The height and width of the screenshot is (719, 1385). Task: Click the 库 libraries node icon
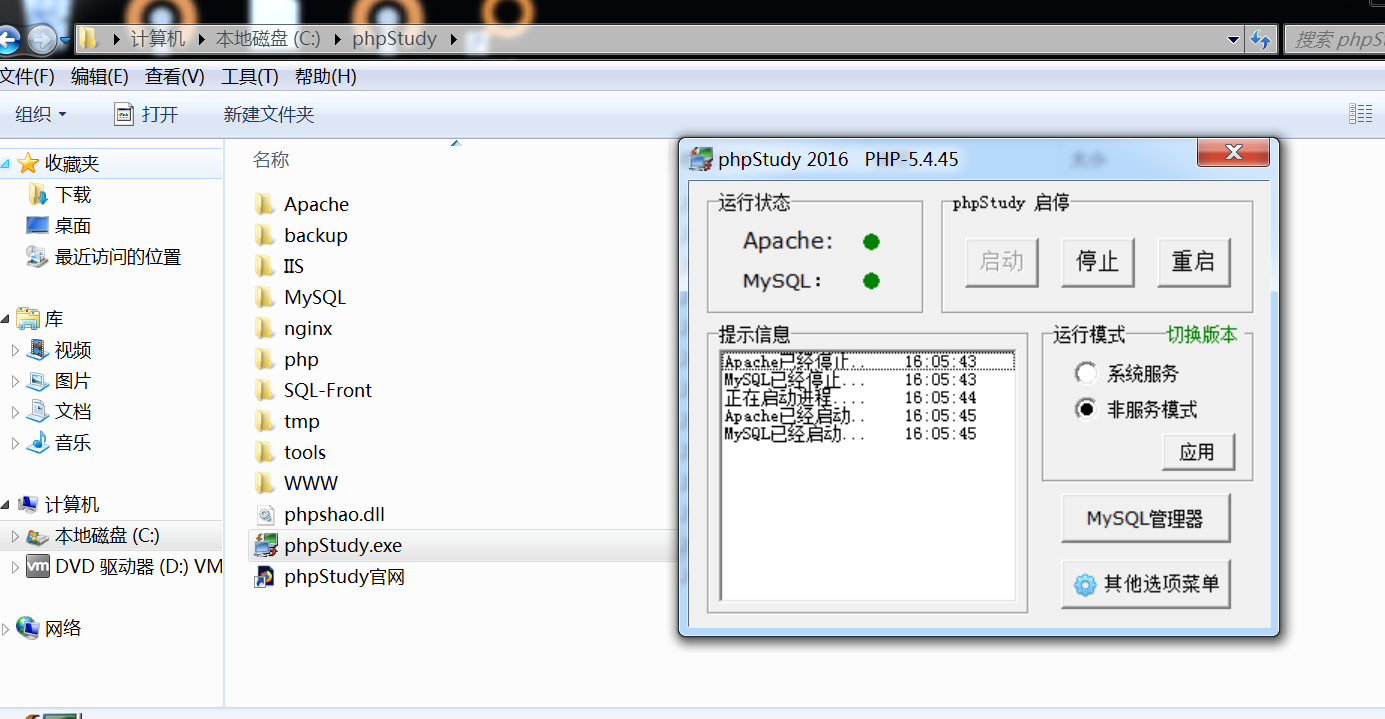[28, 318]
